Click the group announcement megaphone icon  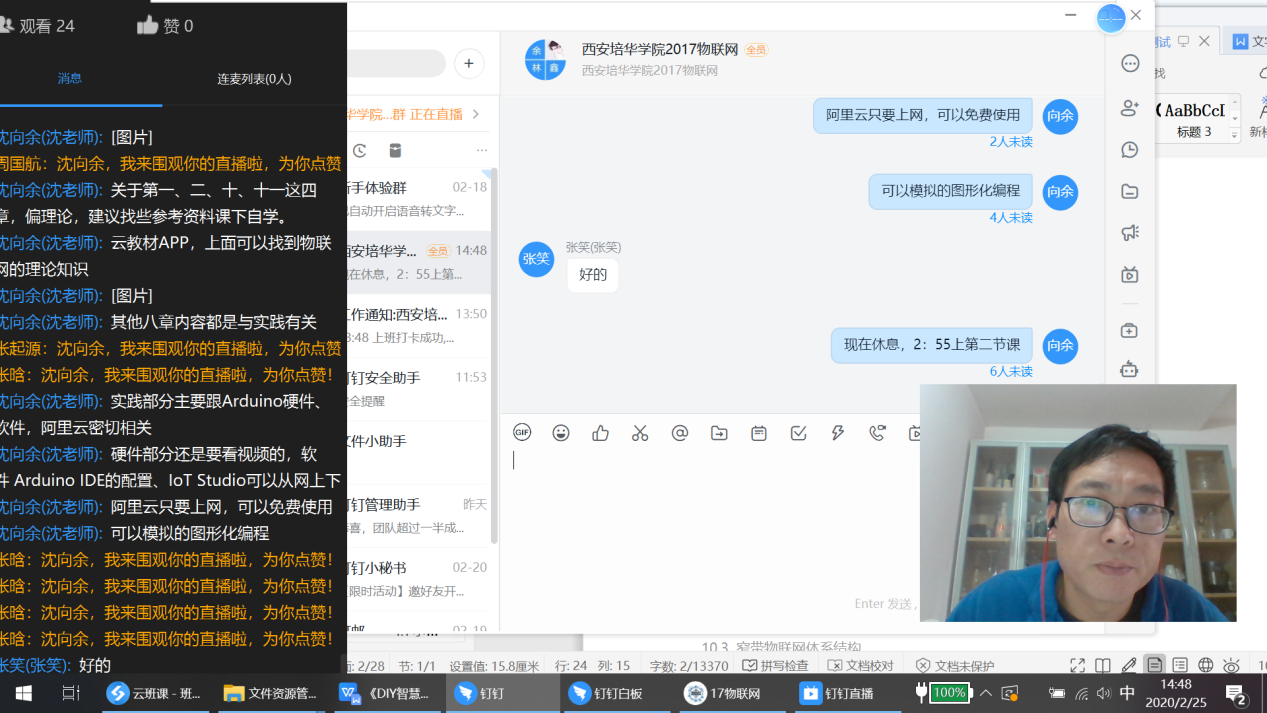(x=1130, y=233)
